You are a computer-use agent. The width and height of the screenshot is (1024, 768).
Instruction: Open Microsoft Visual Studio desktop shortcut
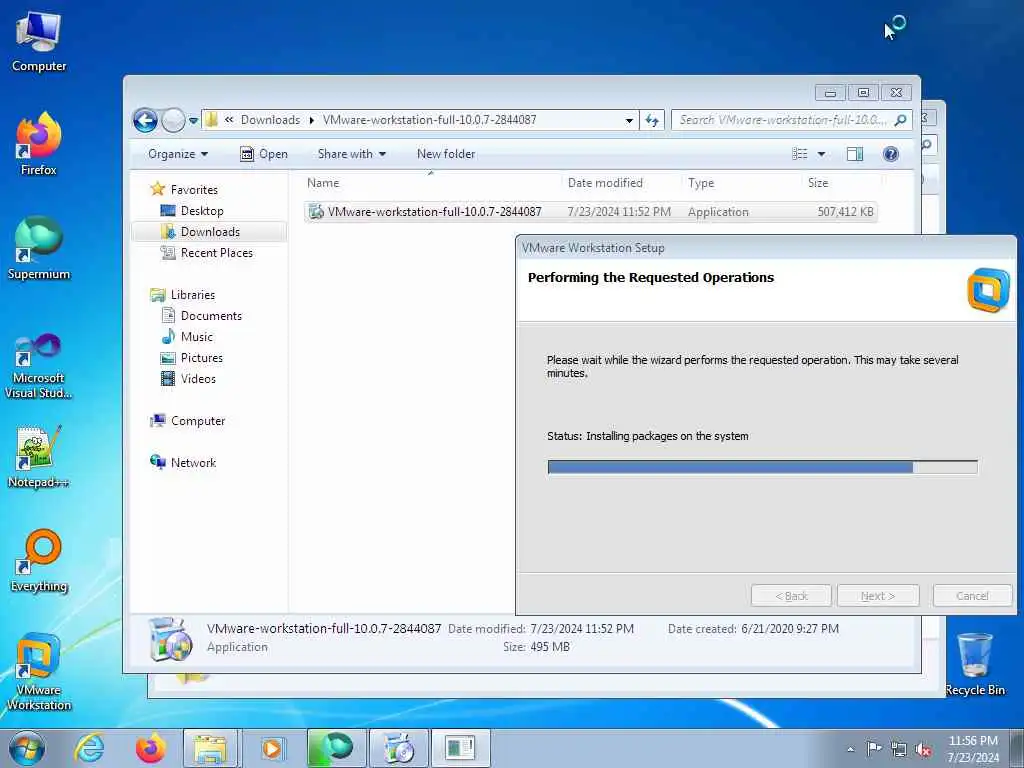[39, 366]
